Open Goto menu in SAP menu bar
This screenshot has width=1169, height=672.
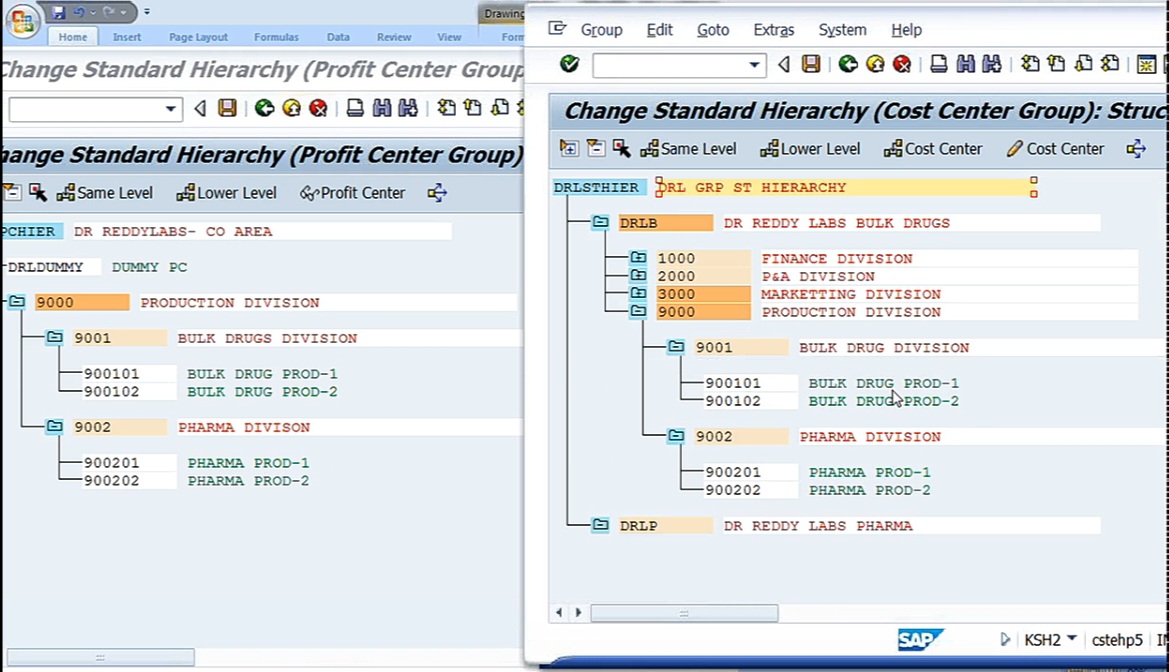[713, 30]
